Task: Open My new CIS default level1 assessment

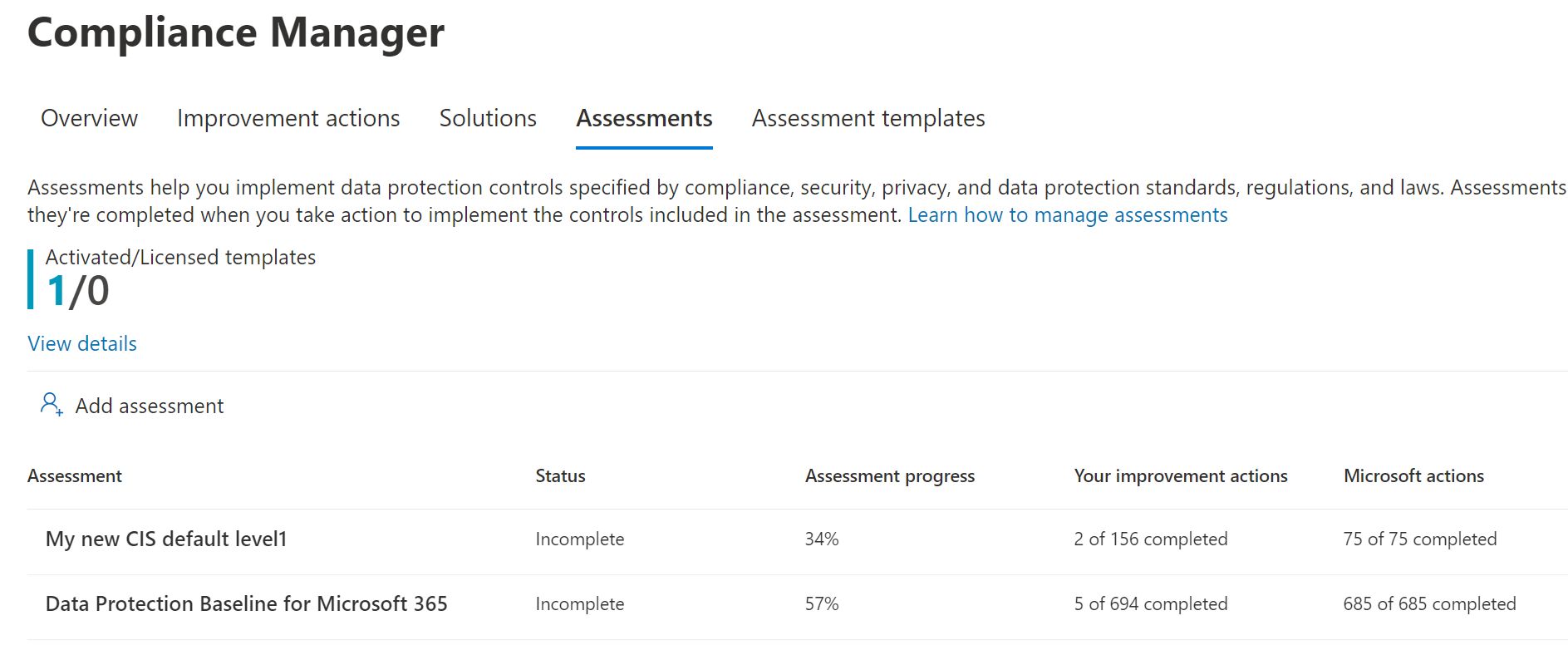Action: coord(166,539)
